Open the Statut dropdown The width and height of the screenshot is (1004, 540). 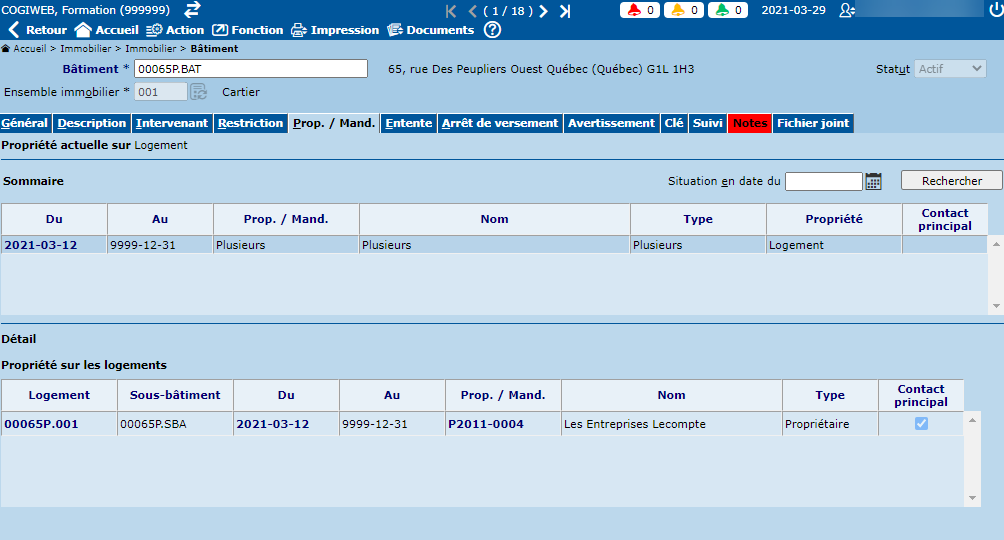(951, 69)
